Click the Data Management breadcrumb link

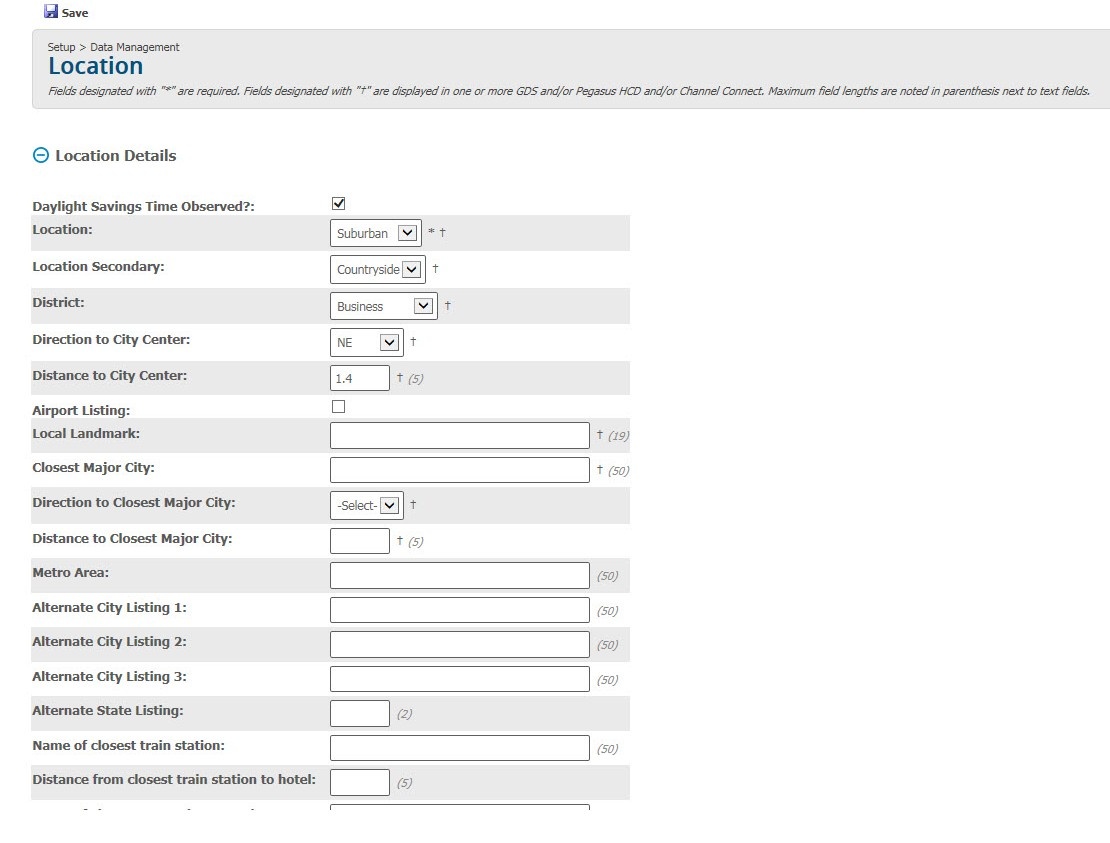coord(135,47)
